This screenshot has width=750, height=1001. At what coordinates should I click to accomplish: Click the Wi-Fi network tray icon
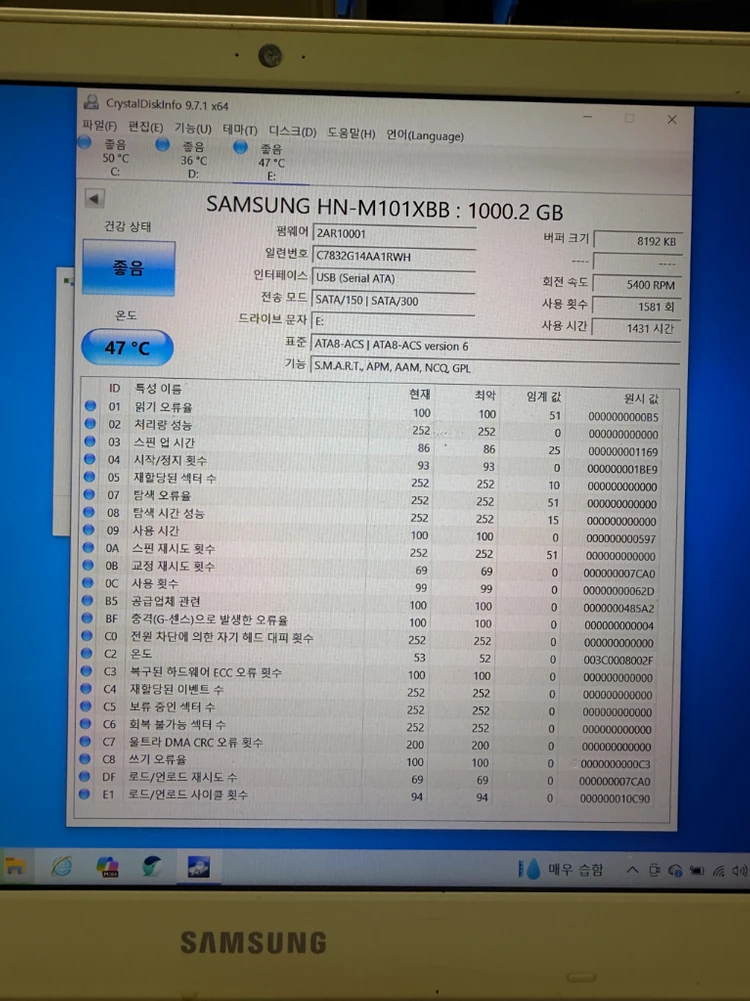(719, 871)
